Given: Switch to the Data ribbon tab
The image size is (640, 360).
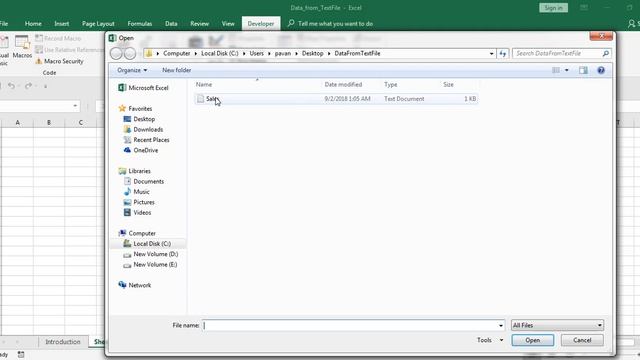Looking at the screenshot, I should pyautogui.click(x=171, y=24).
